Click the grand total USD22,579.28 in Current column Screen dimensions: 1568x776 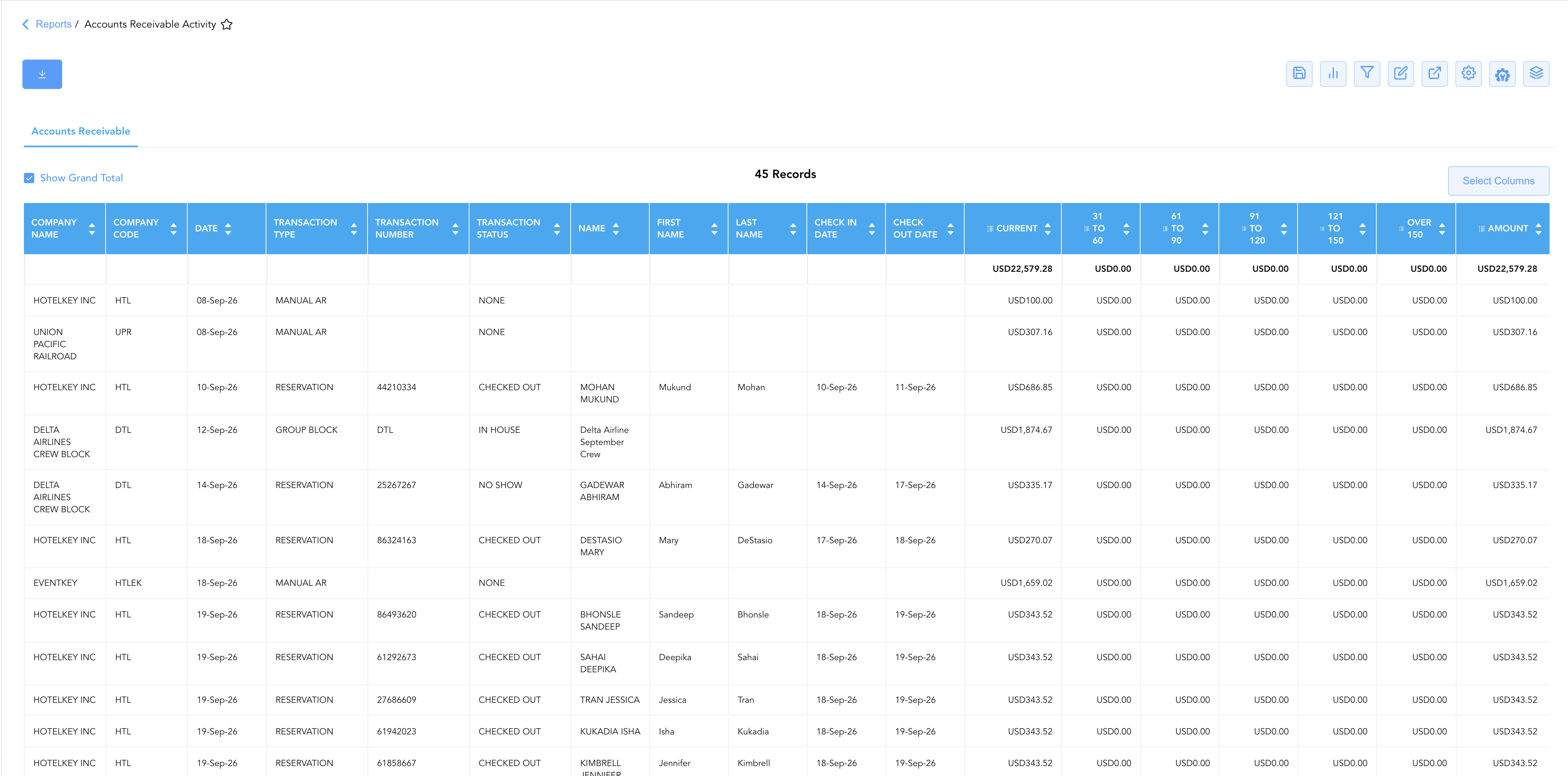pyautogui.click(x=1022, y=269)
